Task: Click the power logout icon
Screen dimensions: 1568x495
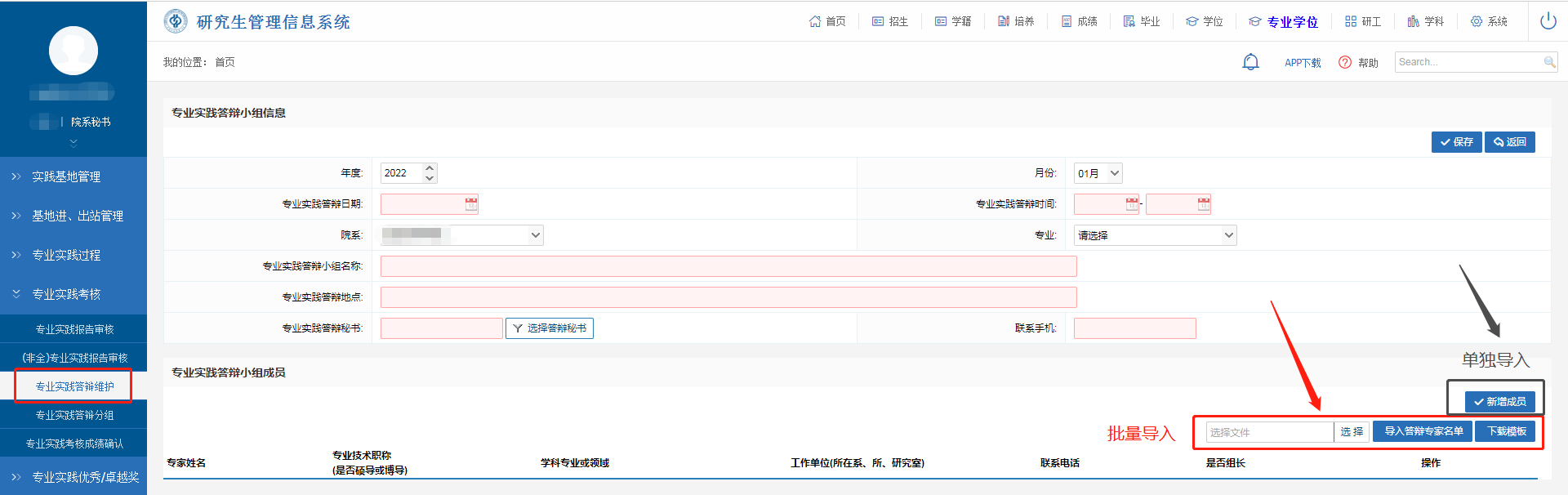Action: click(x=1548, y=21)
